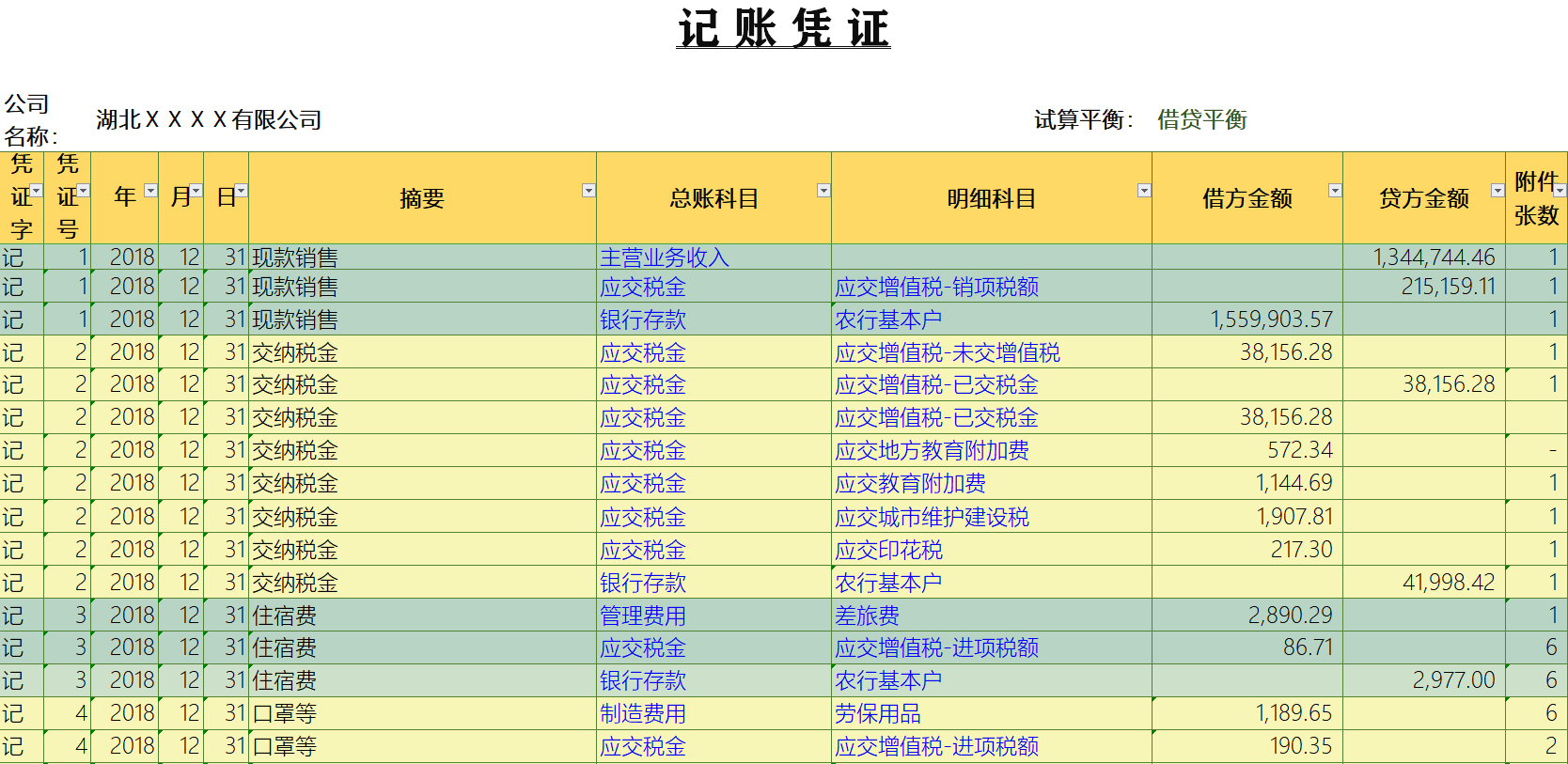Image resolution: width=1568 pixels, height=764 pixels.
Task: Open the 凭证字 column filter dropdown
Action: (37, 191)
